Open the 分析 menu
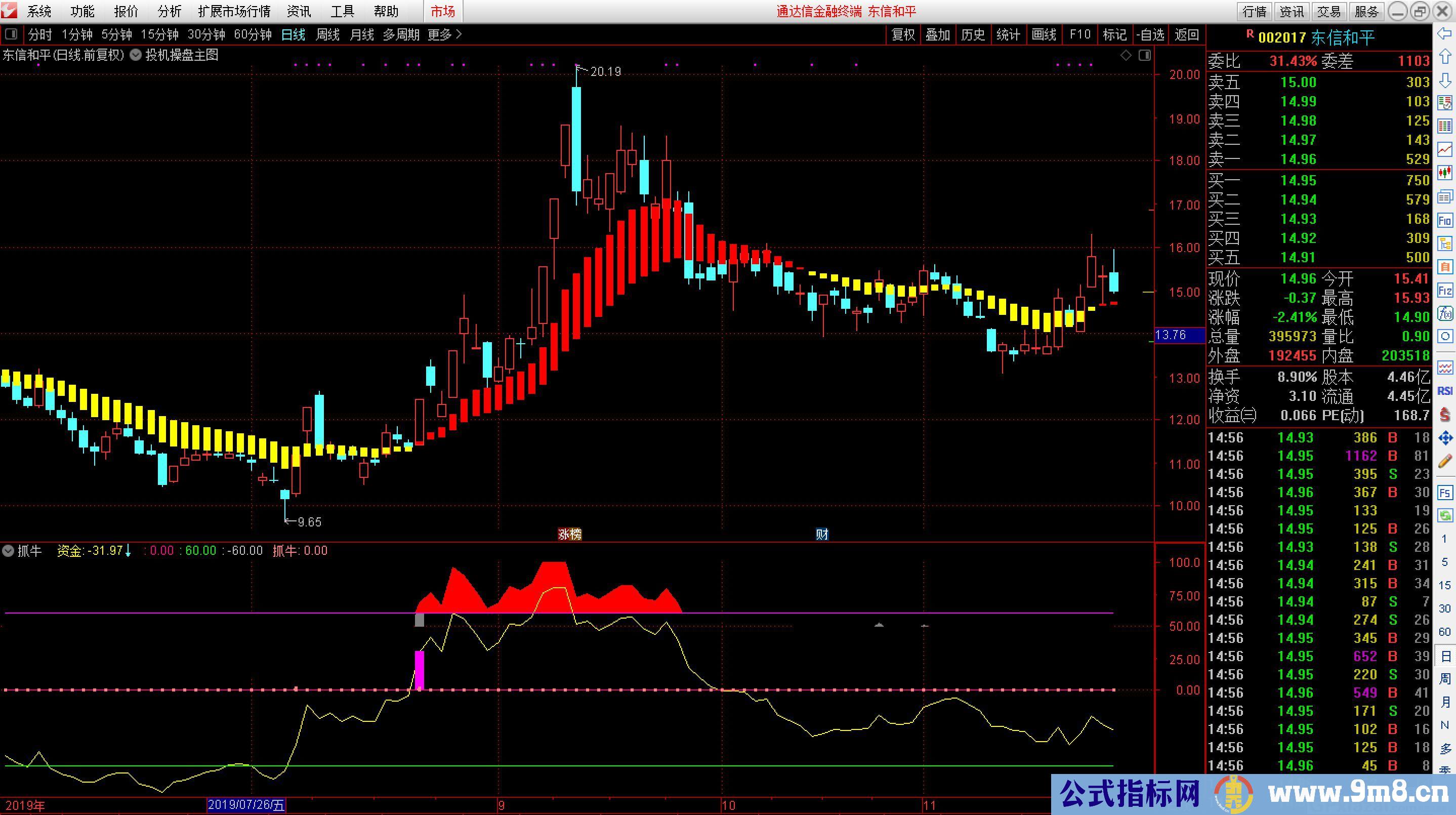 tap(169, 11)
